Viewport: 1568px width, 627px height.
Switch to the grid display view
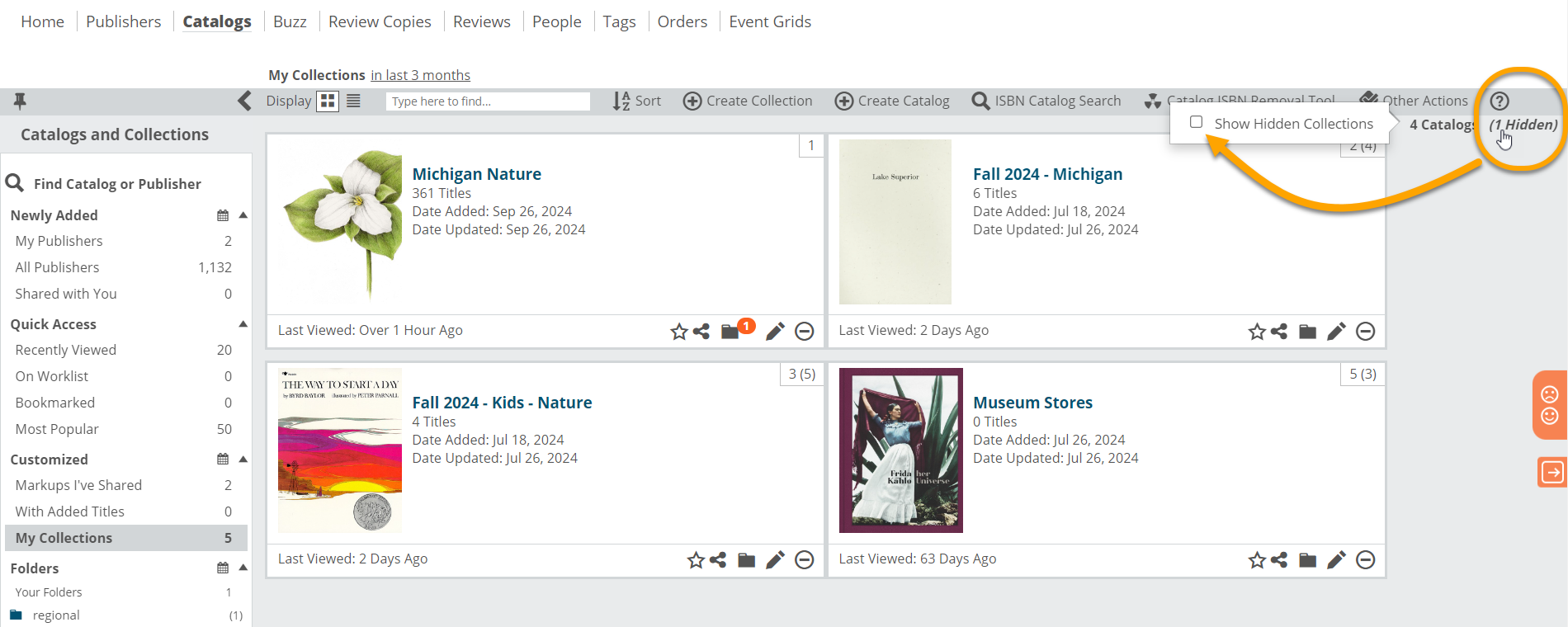pos(328,101)
